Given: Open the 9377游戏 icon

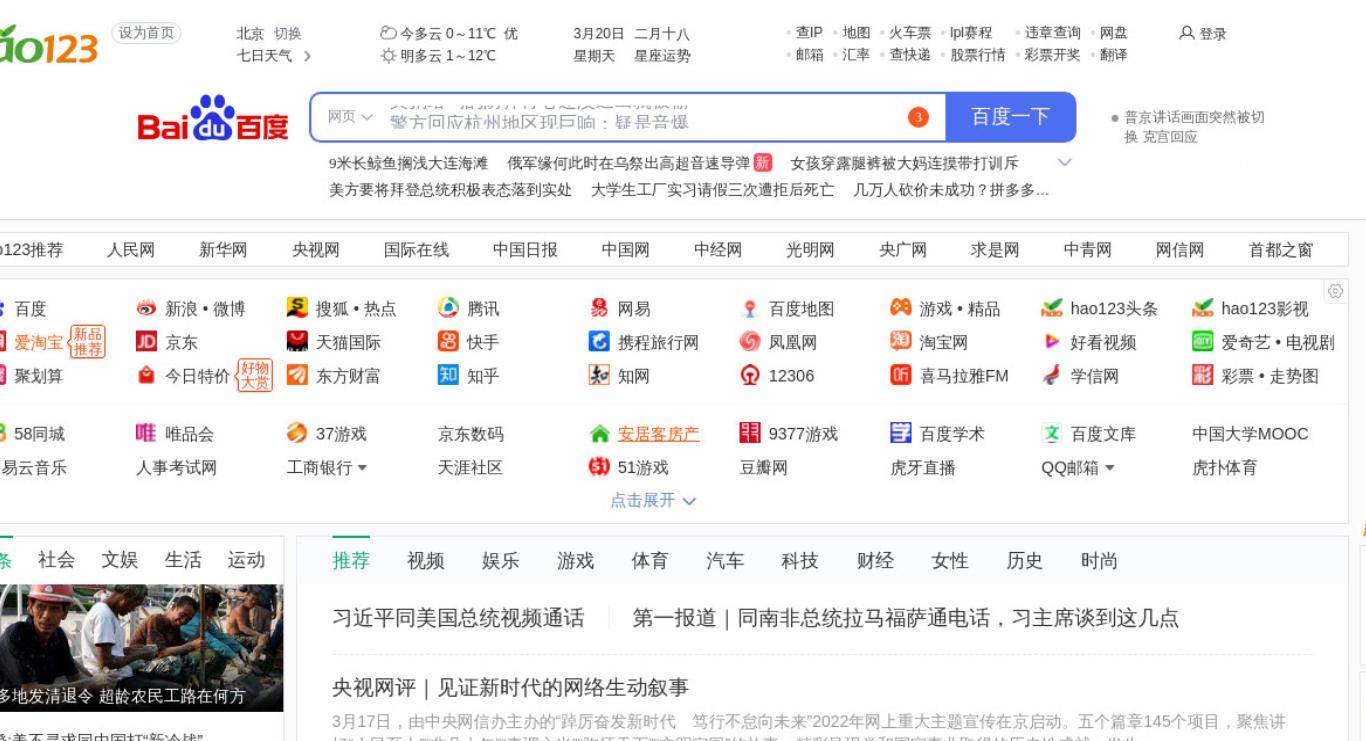Looking at the screenshot, I should 750,433.
